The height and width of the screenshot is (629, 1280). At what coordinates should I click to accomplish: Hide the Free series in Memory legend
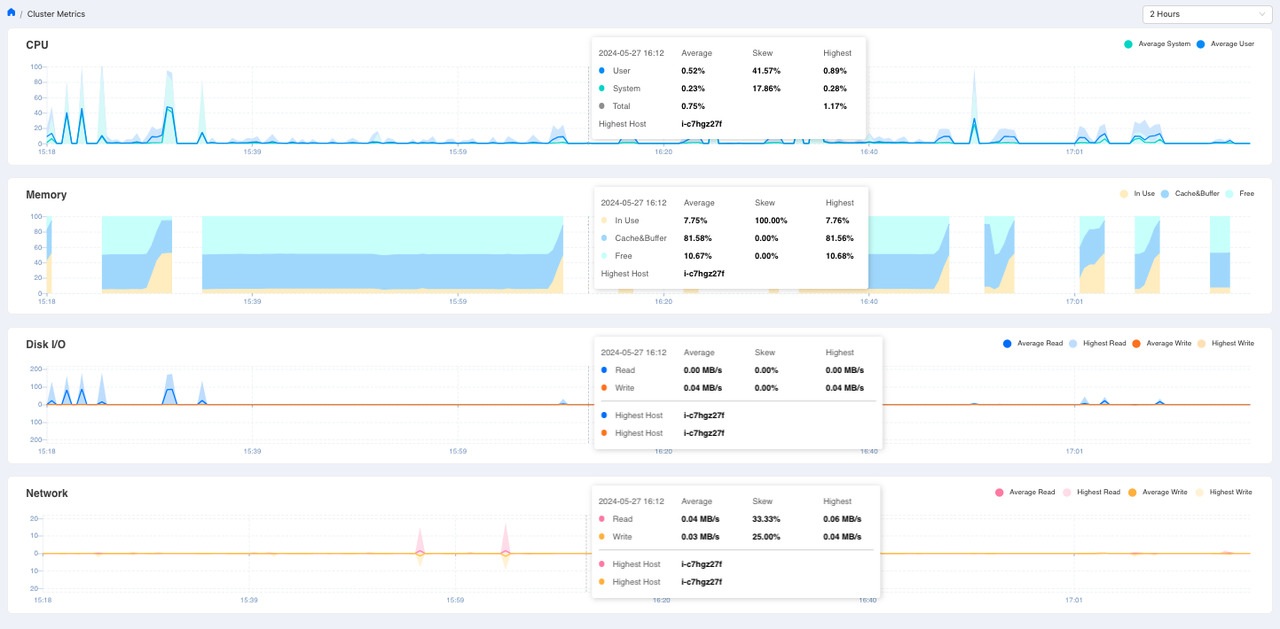(x=1231, y=193)
